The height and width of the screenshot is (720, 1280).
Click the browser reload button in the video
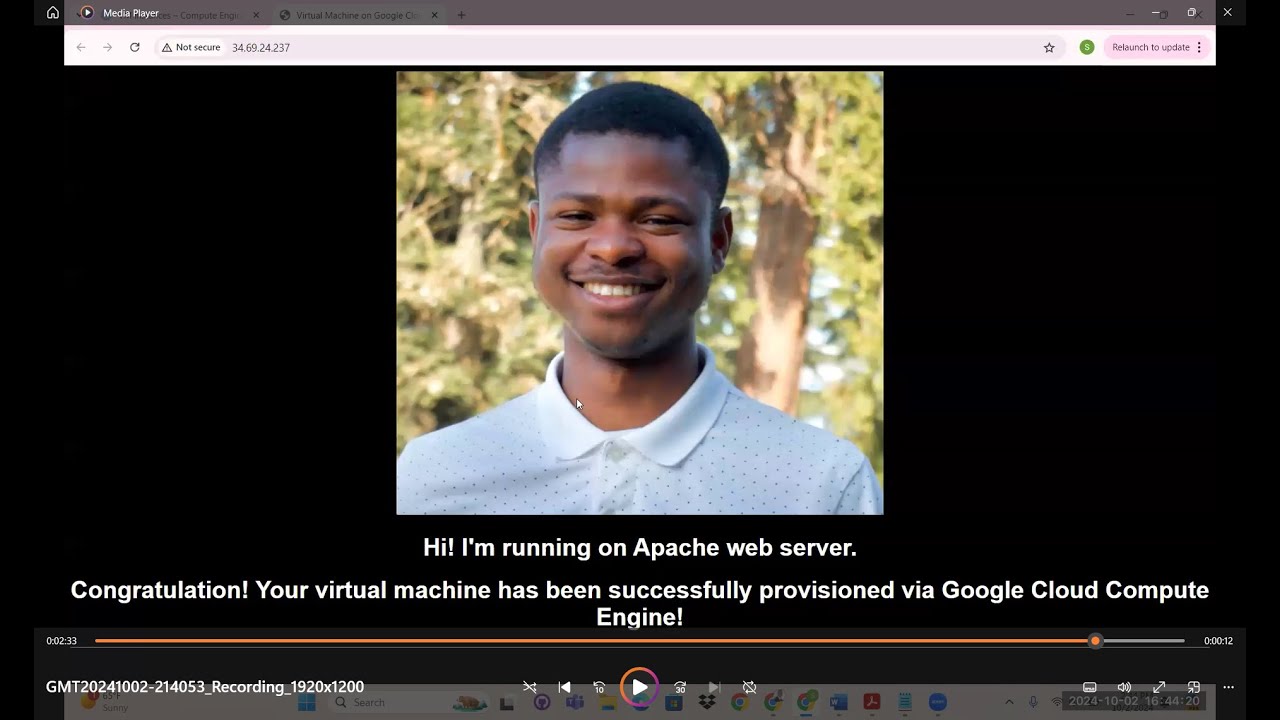pos(135,47)
